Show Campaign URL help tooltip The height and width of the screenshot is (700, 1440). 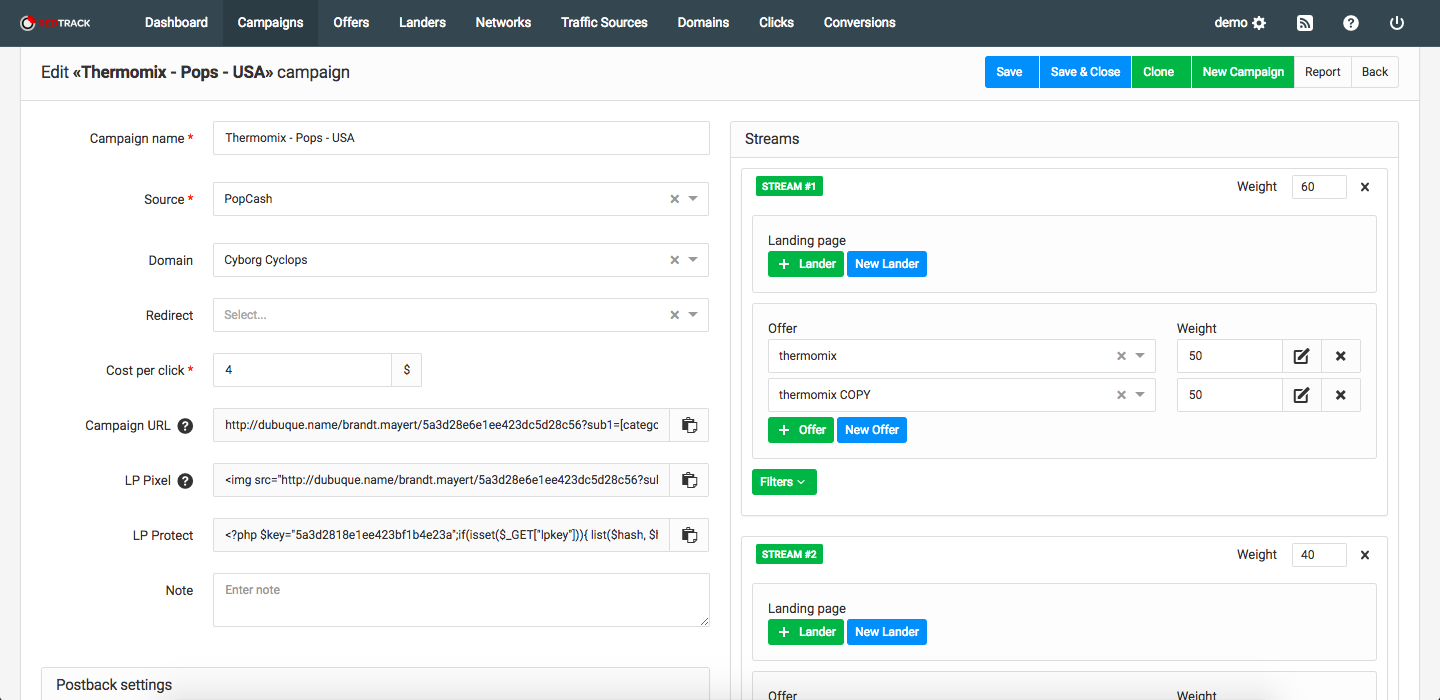185,426
